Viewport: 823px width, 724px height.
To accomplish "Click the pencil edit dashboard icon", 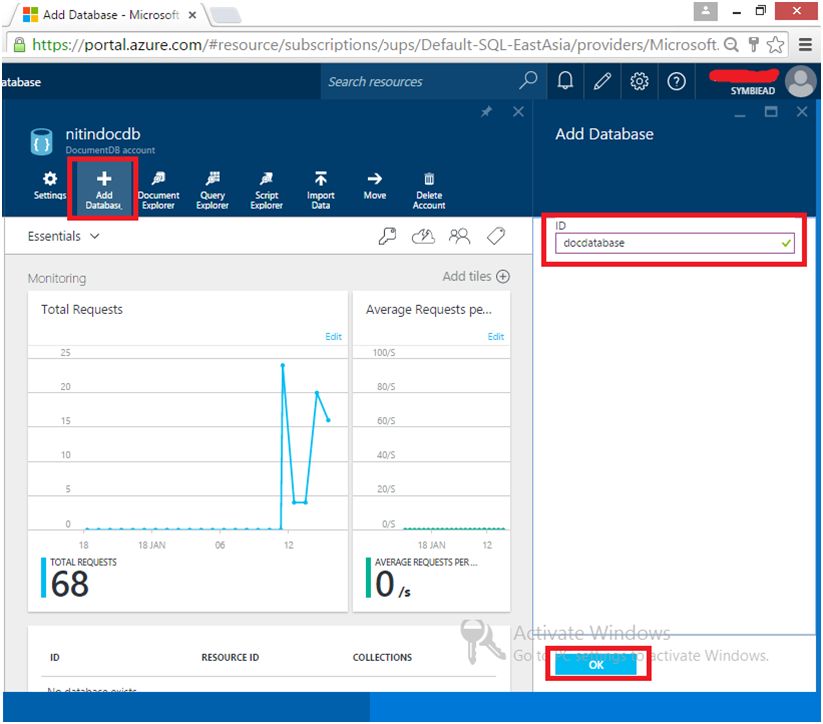I will (x=602, y=81).
